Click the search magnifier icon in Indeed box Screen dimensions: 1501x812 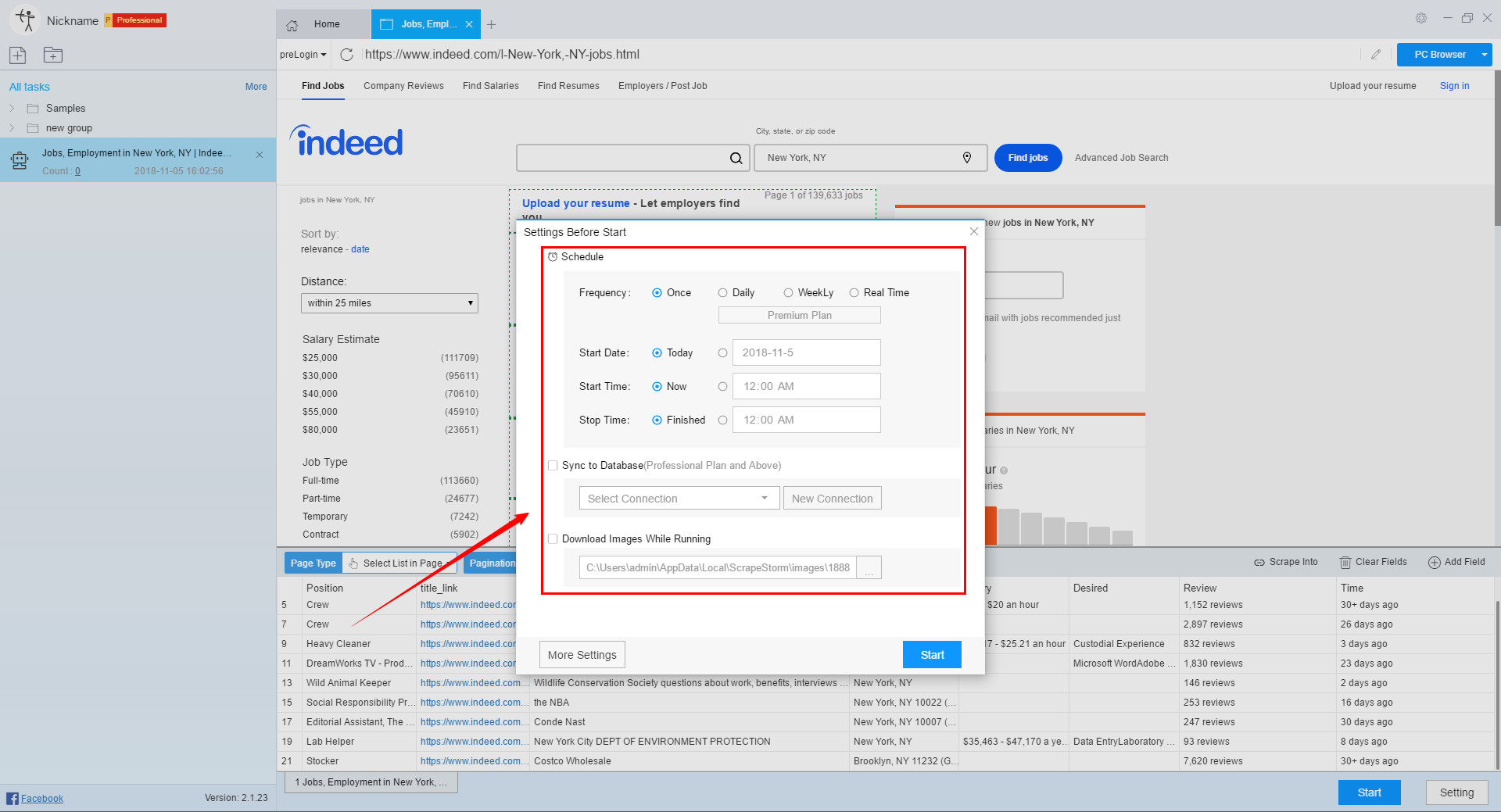(x=736, y=158)
